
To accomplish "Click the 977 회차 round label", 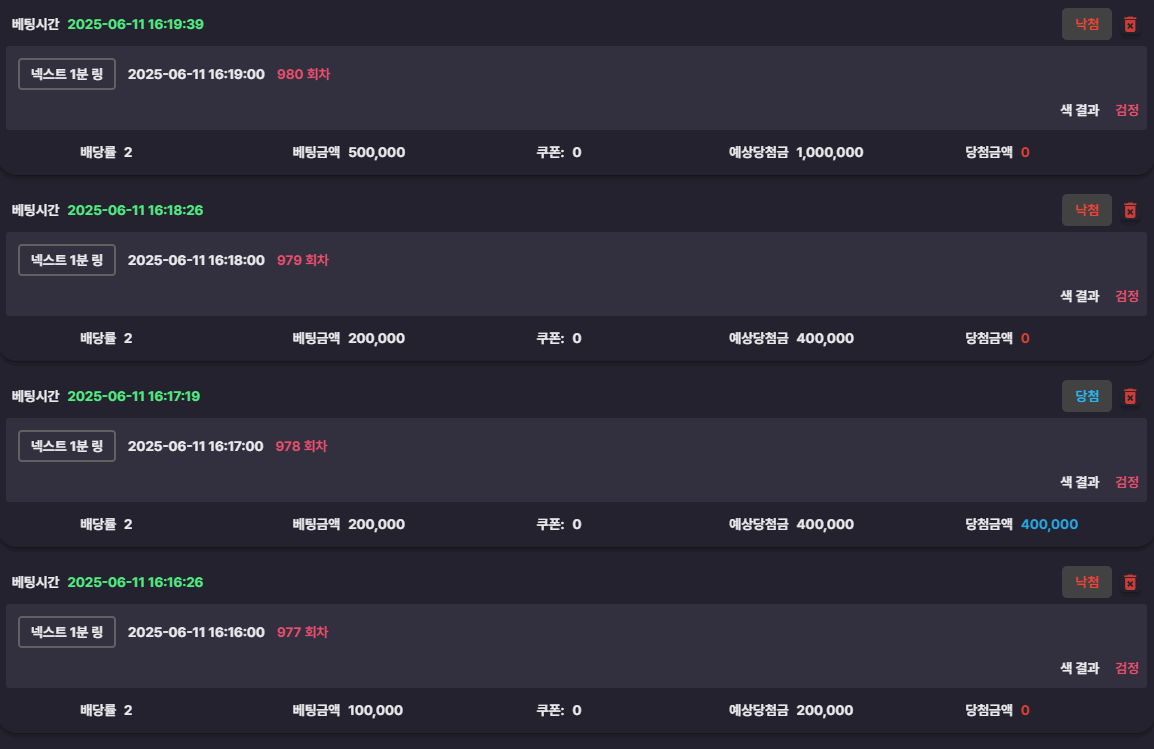I will [302, 633].
